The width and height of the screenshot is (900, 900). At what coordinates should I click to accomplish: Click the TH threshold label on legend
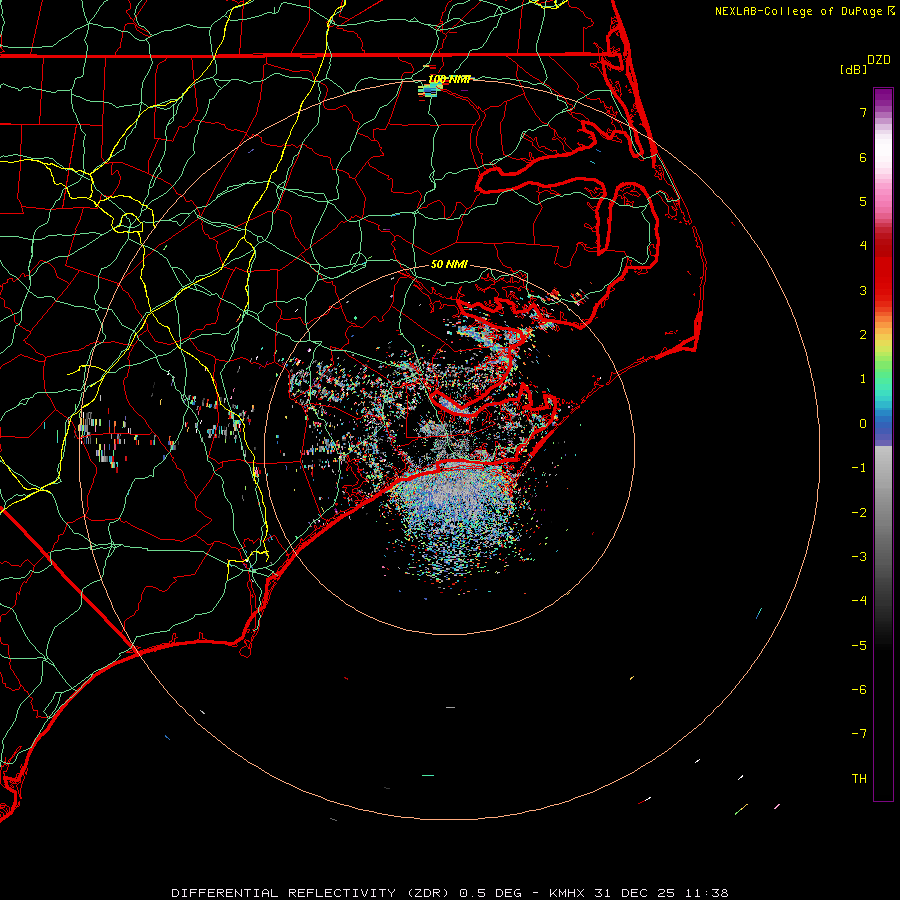point(859,779)
